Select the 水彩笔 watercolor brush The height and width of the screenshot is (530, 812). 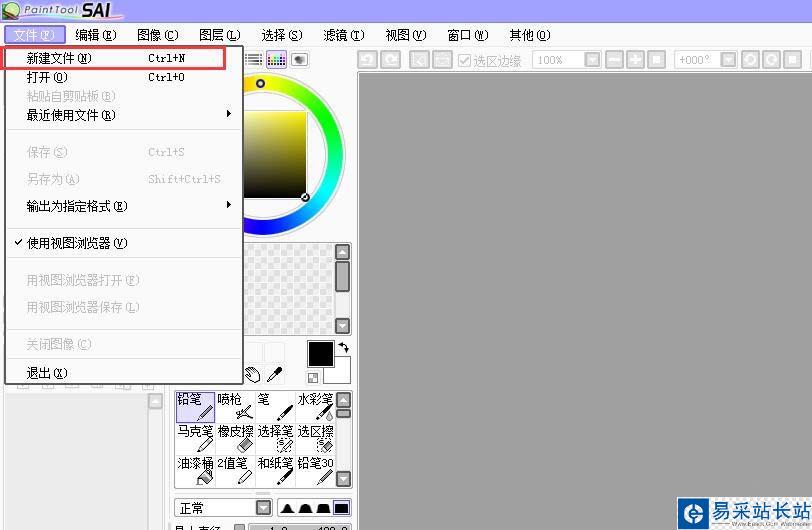click(315, 407)
